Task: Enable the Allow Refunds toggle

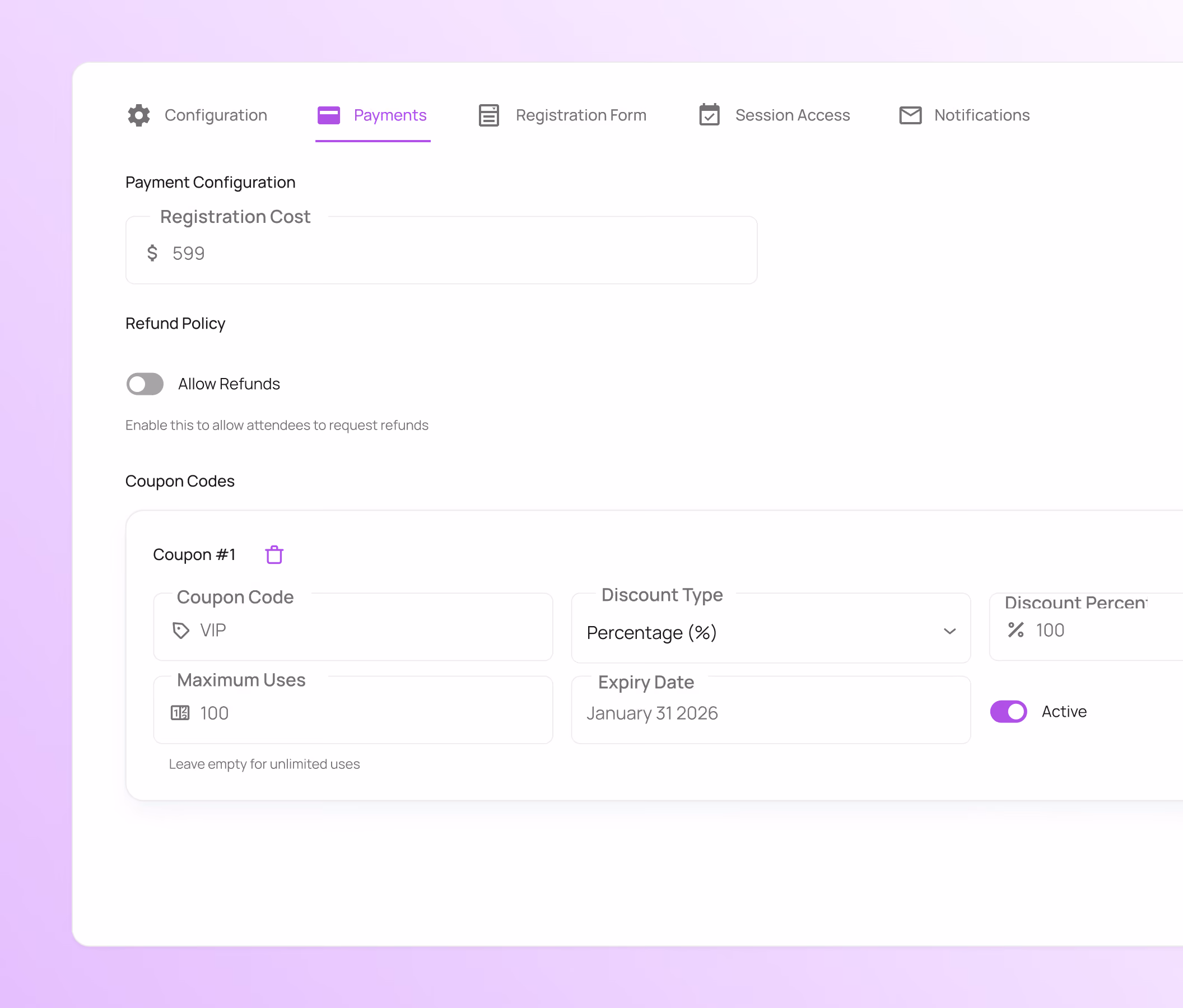Action: (145, 384)
